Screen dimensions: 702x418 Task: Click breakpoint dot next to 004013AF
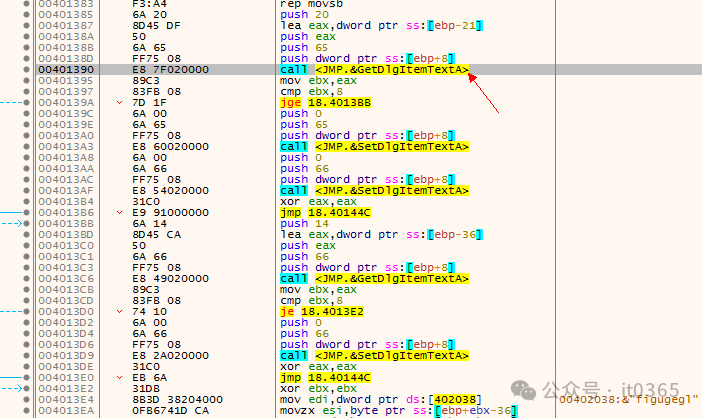27,190
